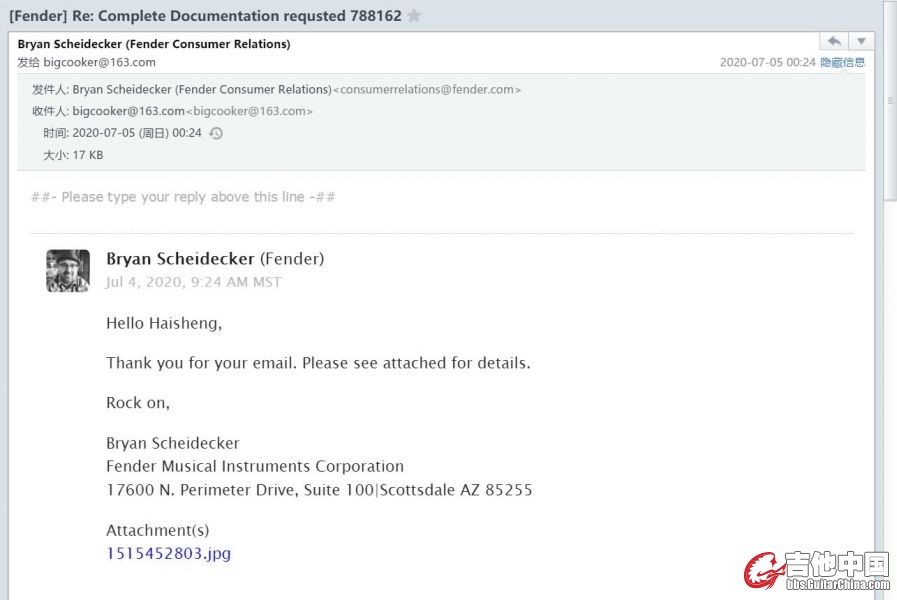
Task: Click the consumerrelations@fender.com sender address
Action: (428, 89)
